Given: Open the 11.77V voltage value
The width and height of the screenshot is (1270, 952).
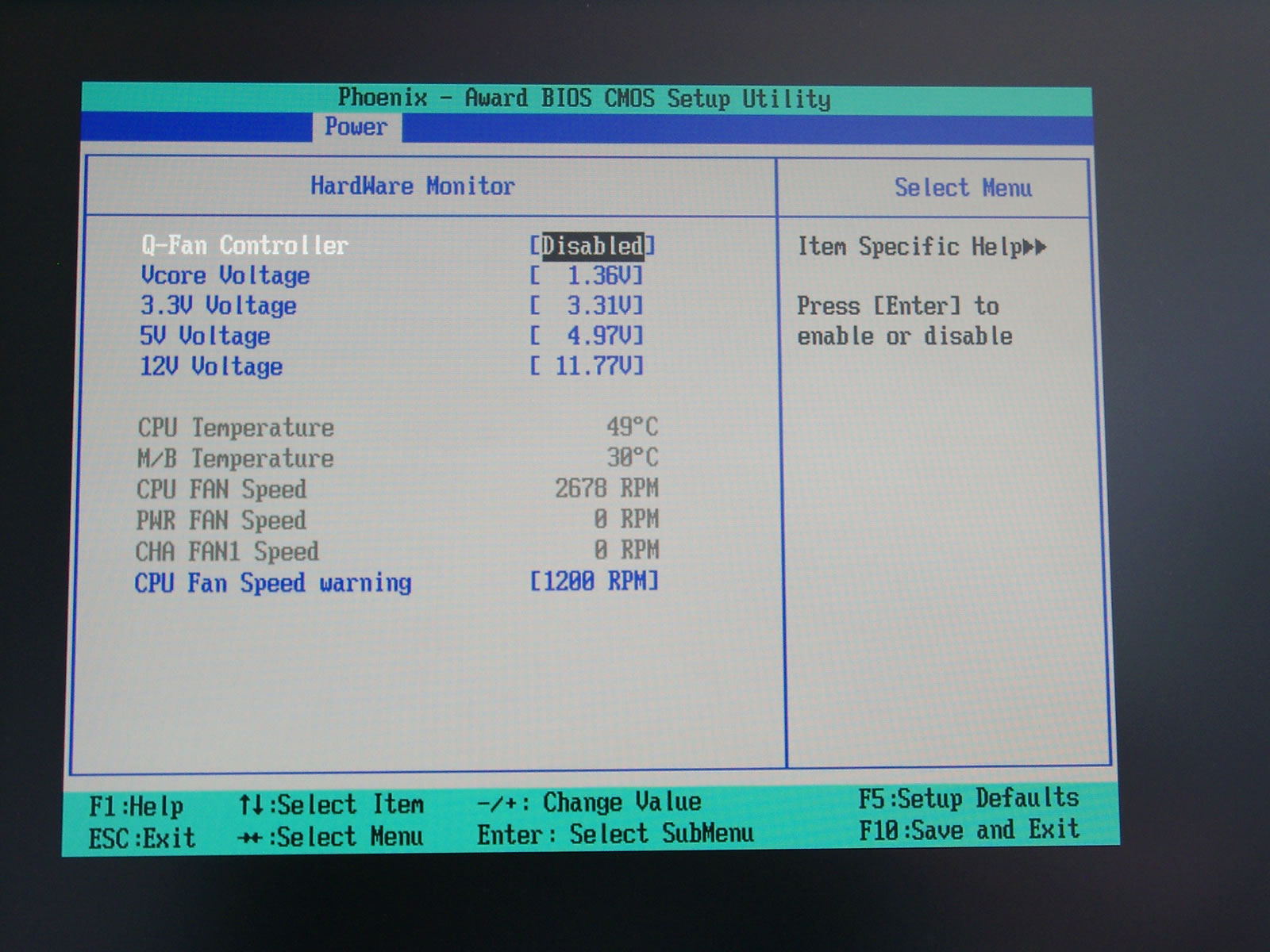Looking at the screenshot, I should click(587, 366).
